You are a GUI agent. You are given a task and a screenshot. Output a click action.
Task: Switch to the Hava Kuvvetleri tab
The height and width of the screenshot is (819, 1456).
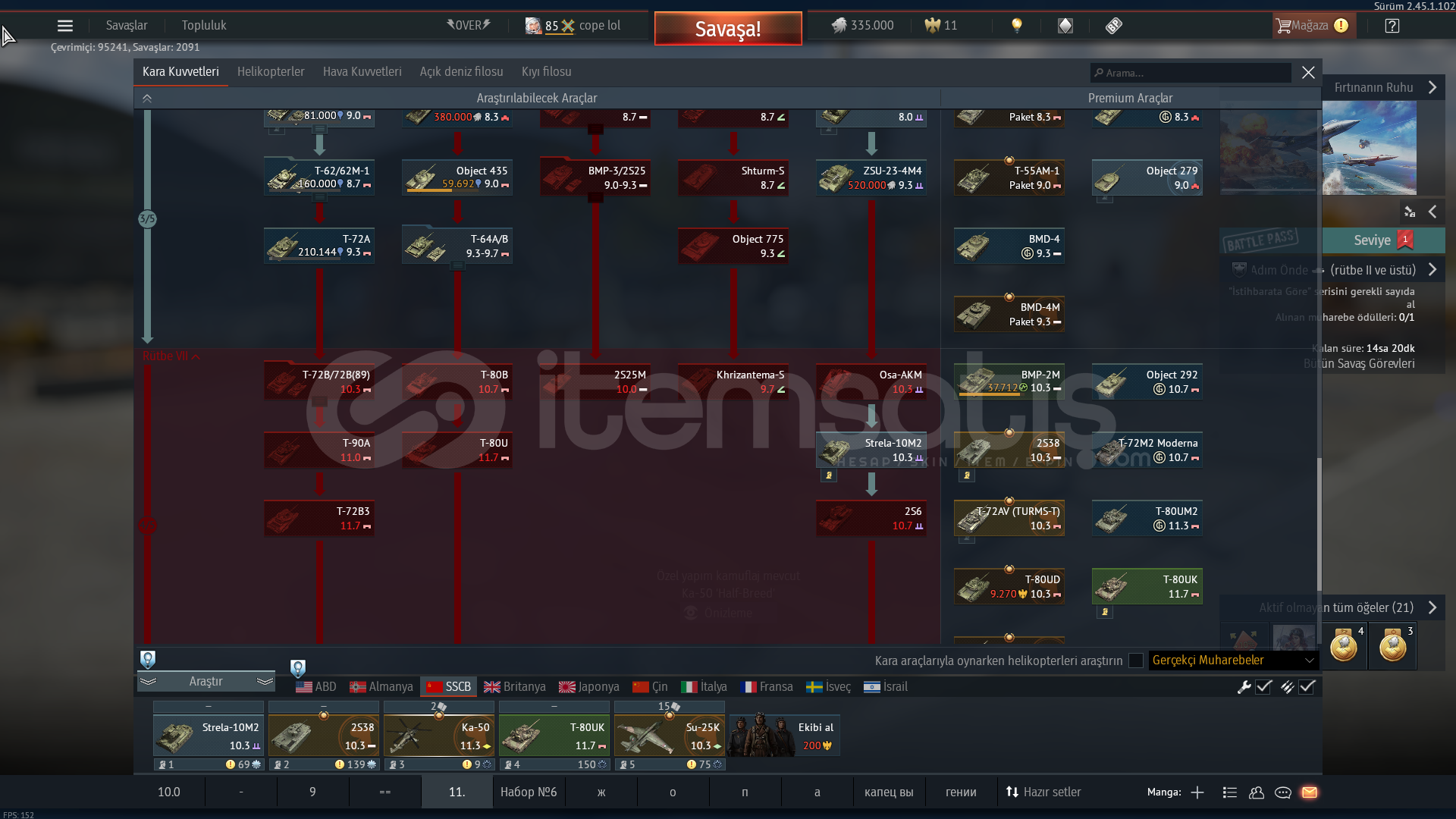[362, 72]
